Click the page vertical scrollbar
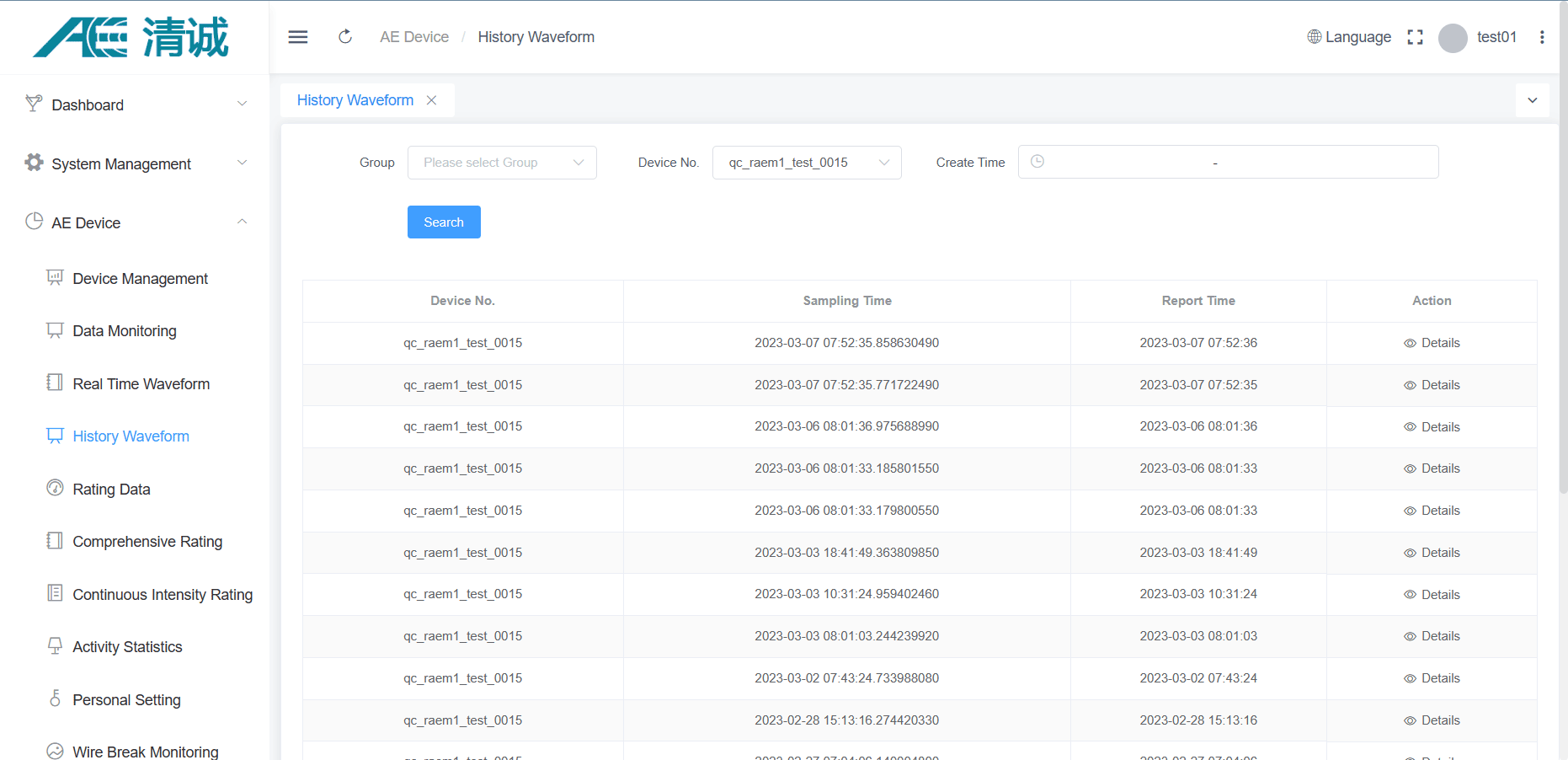This screenshot has width=1568, height=760. coord(1563,253)
